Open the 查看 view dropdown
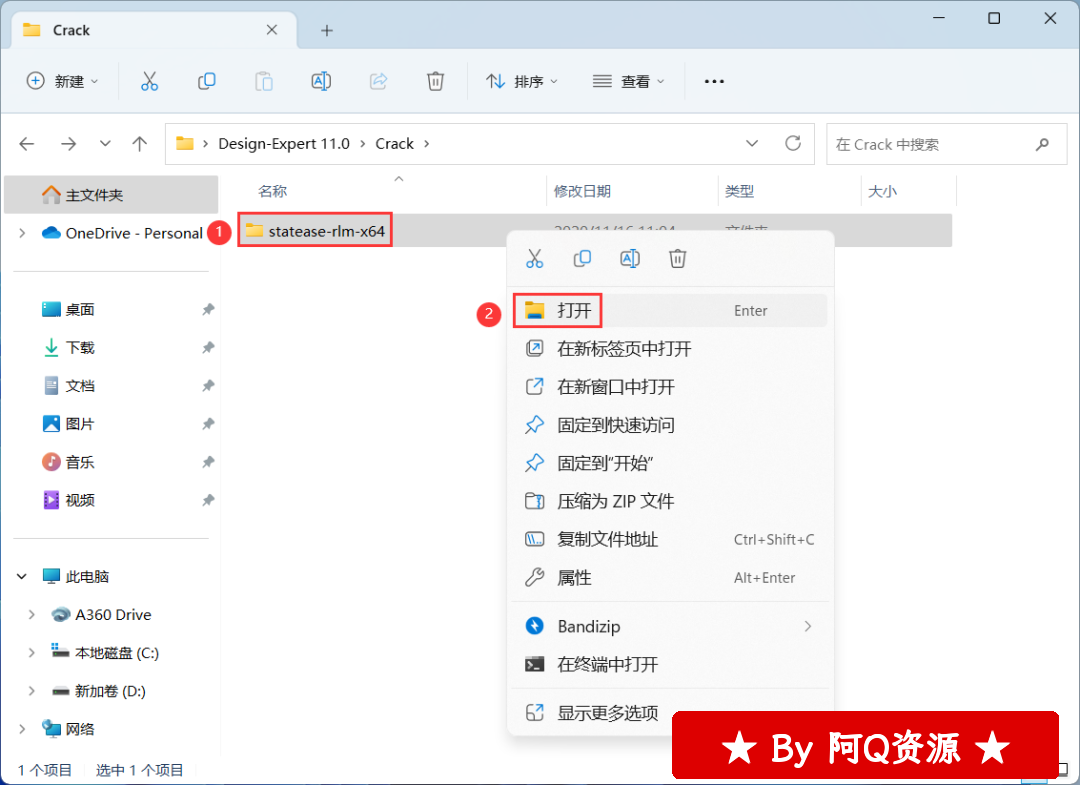 coord(629,81)
